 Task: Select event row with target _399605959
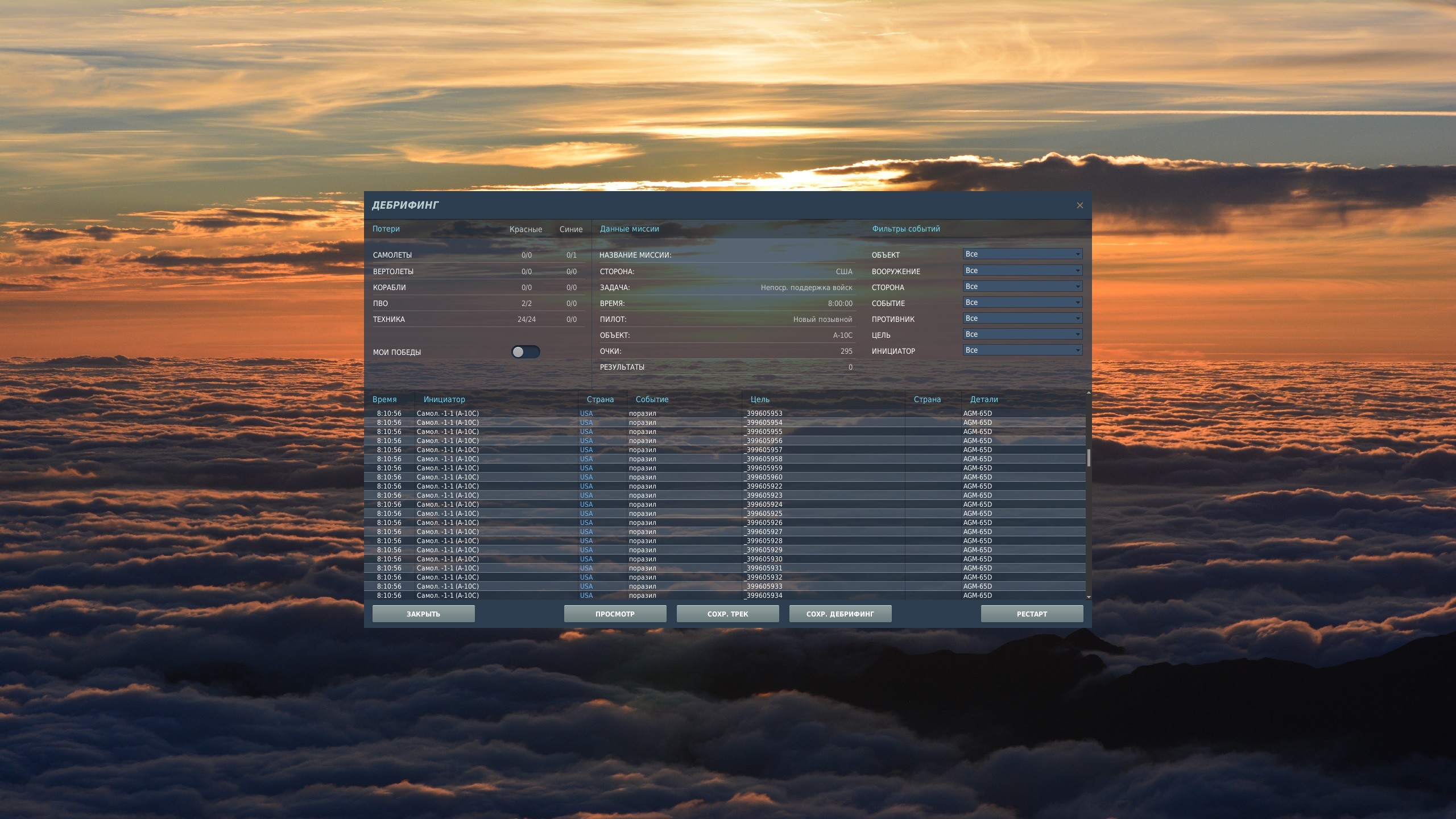[725, 468]
